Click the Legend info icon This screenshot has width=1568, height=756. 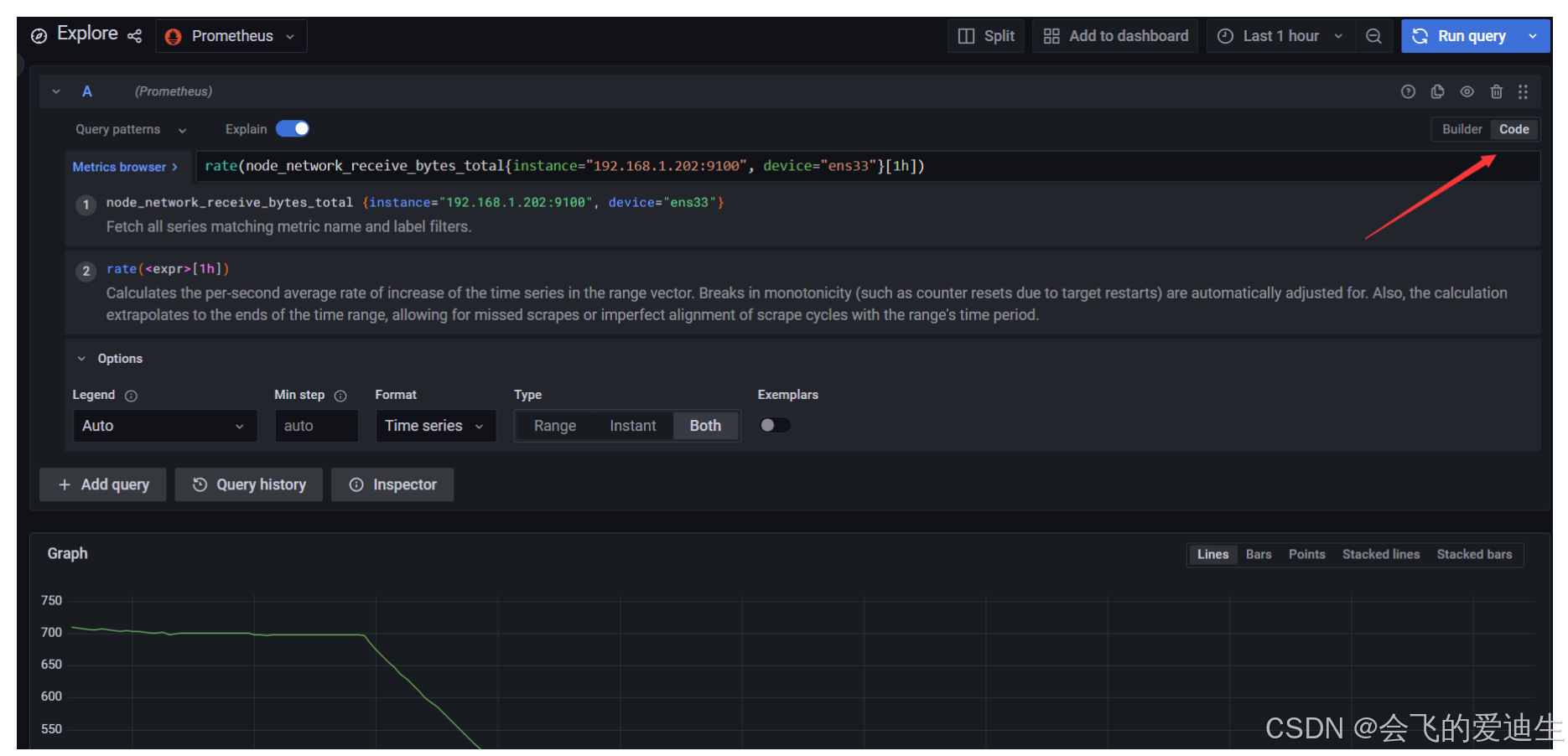pyautogui.click(x=131, y=396)
